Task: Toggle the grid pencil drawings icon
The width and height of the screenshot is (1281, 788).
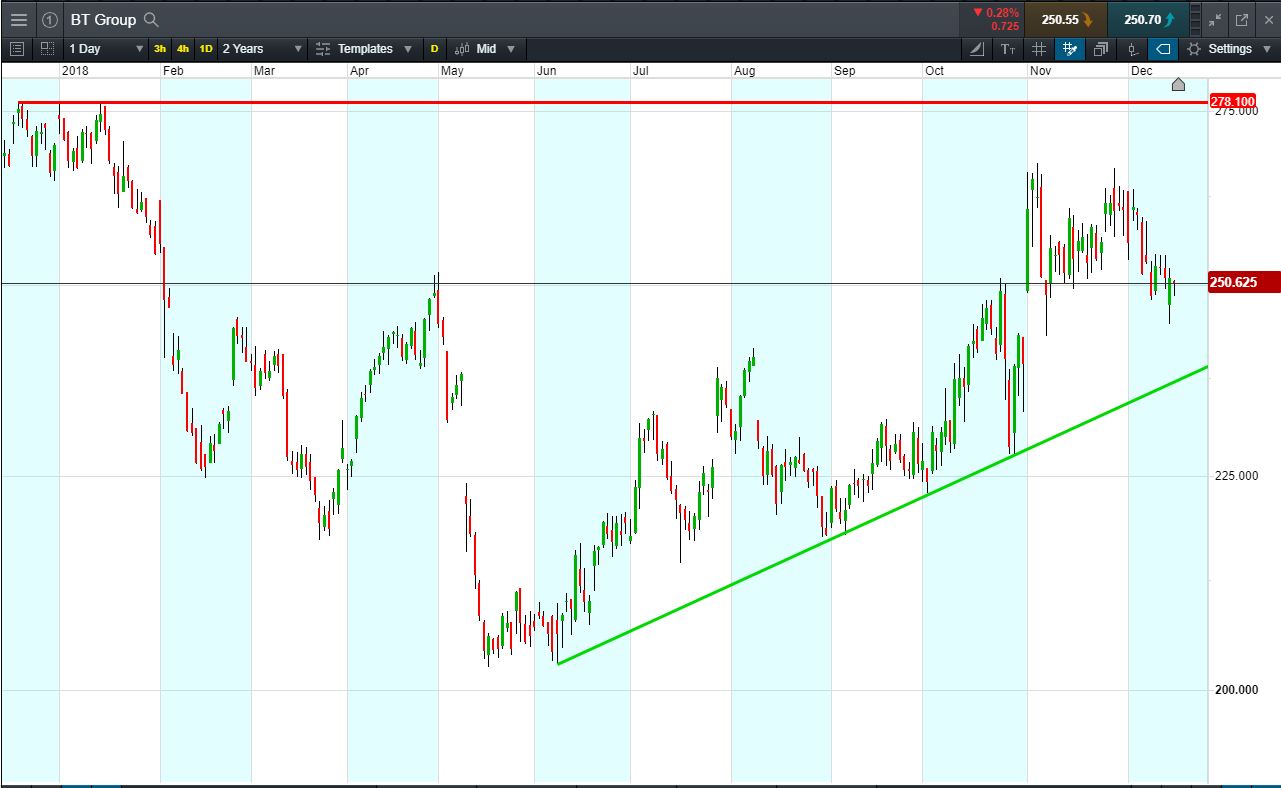Action: (1070, 49)
